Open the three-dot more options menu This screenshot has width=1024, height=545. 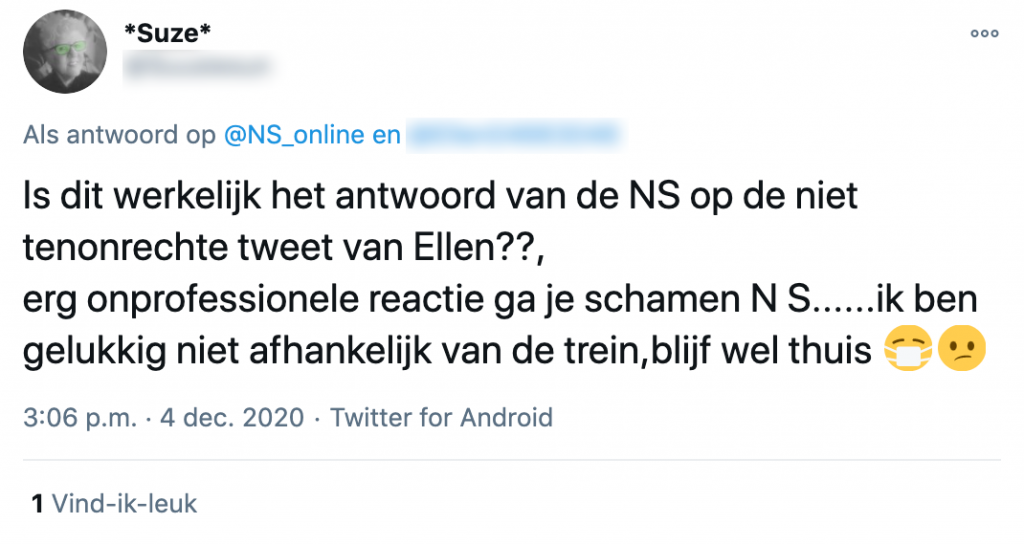tap(984, 33)
